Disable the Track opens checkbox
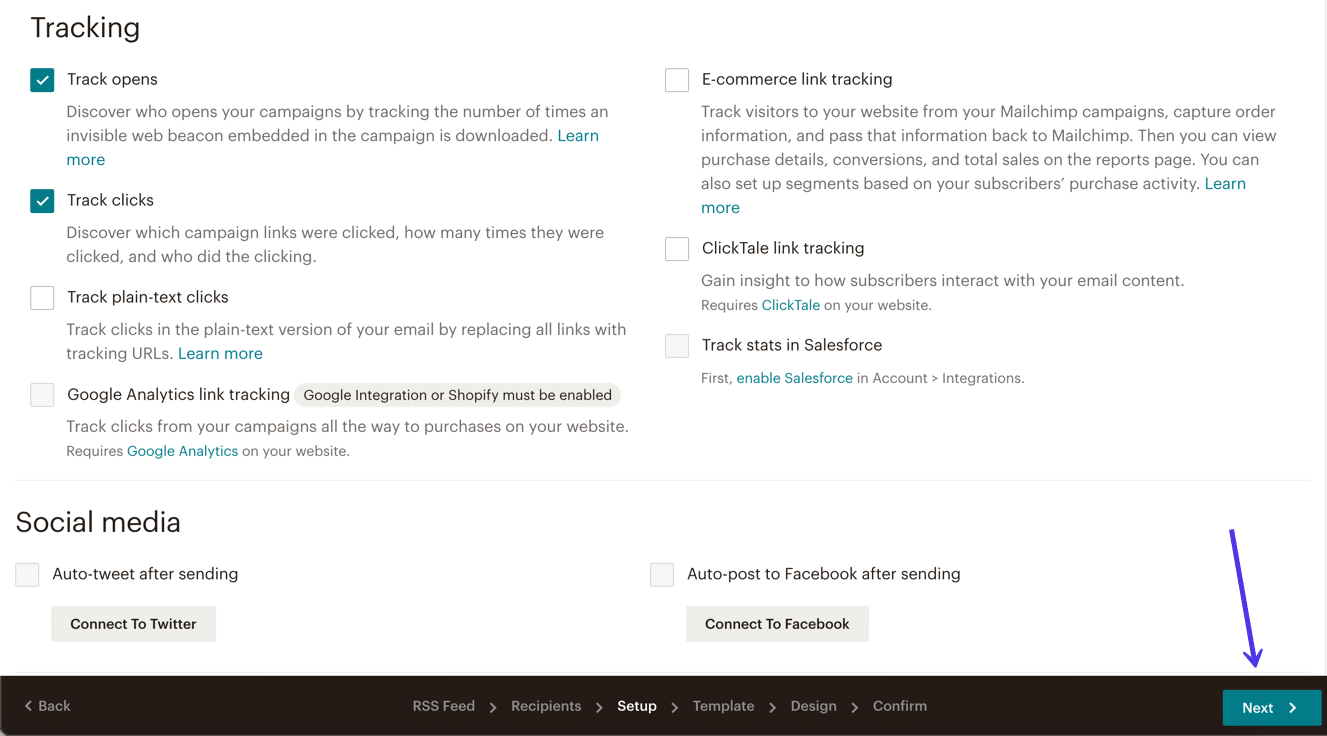This screenshot has width=1327, height=736. click(42, 79)
